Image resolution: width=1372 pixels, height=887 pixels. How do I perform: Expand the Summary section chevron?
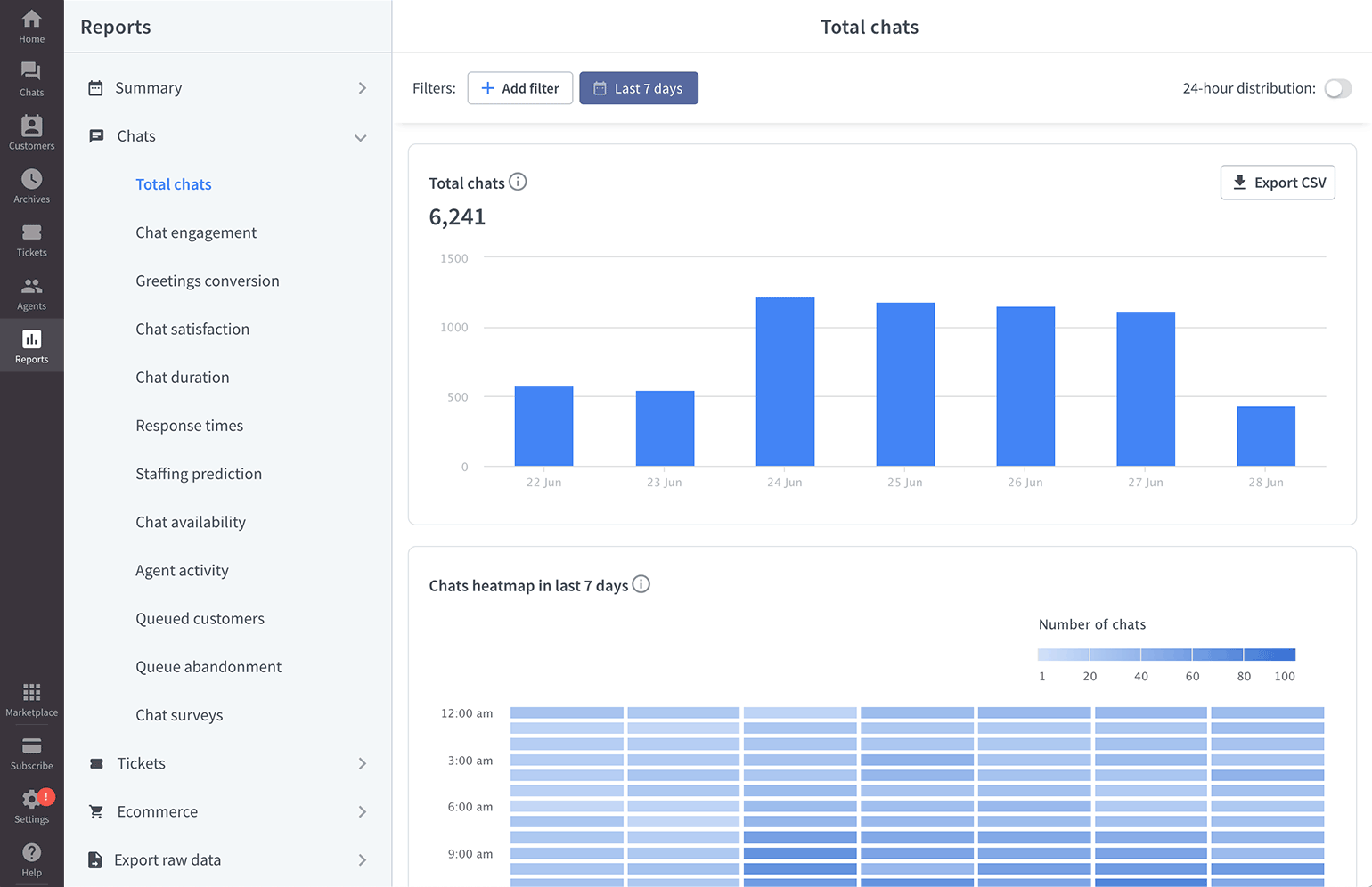(x=362, y=88)
